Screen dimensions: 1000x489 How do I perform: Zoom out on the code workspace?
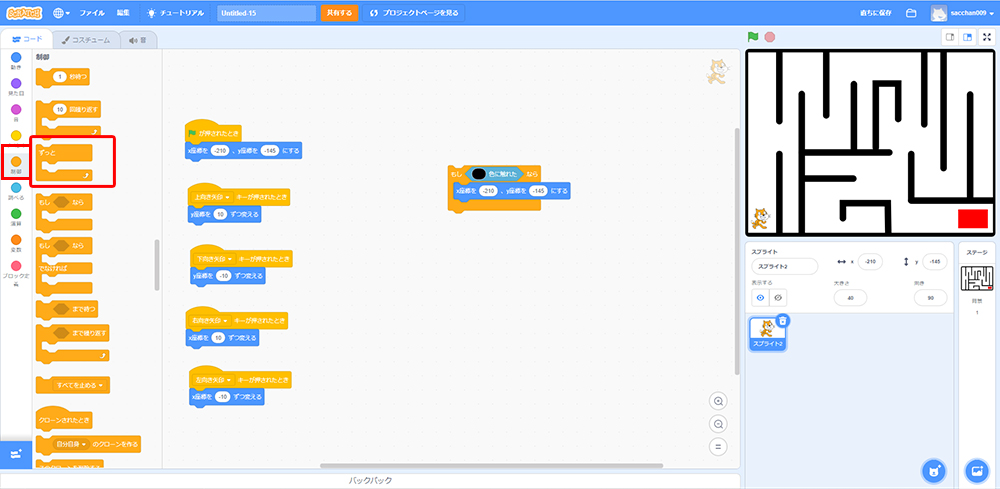pyautogui.click(x=718, y=424)
